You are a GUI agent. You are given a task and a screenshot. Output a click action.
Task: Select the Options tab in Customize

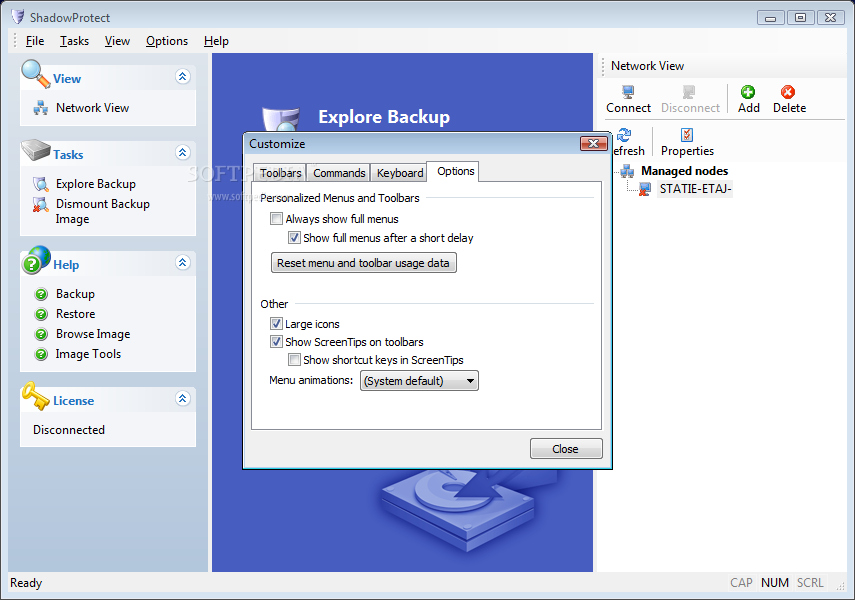(455, 171)
